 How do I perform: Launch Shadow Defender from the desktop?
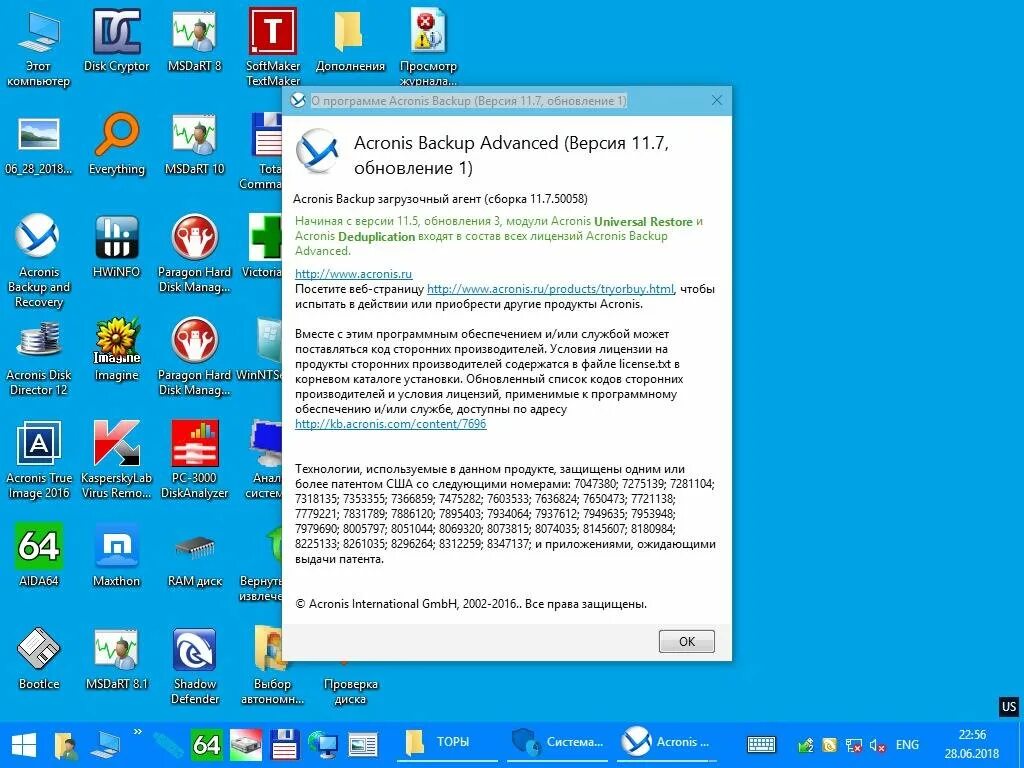pyautogui.click(x=195, y=666)
